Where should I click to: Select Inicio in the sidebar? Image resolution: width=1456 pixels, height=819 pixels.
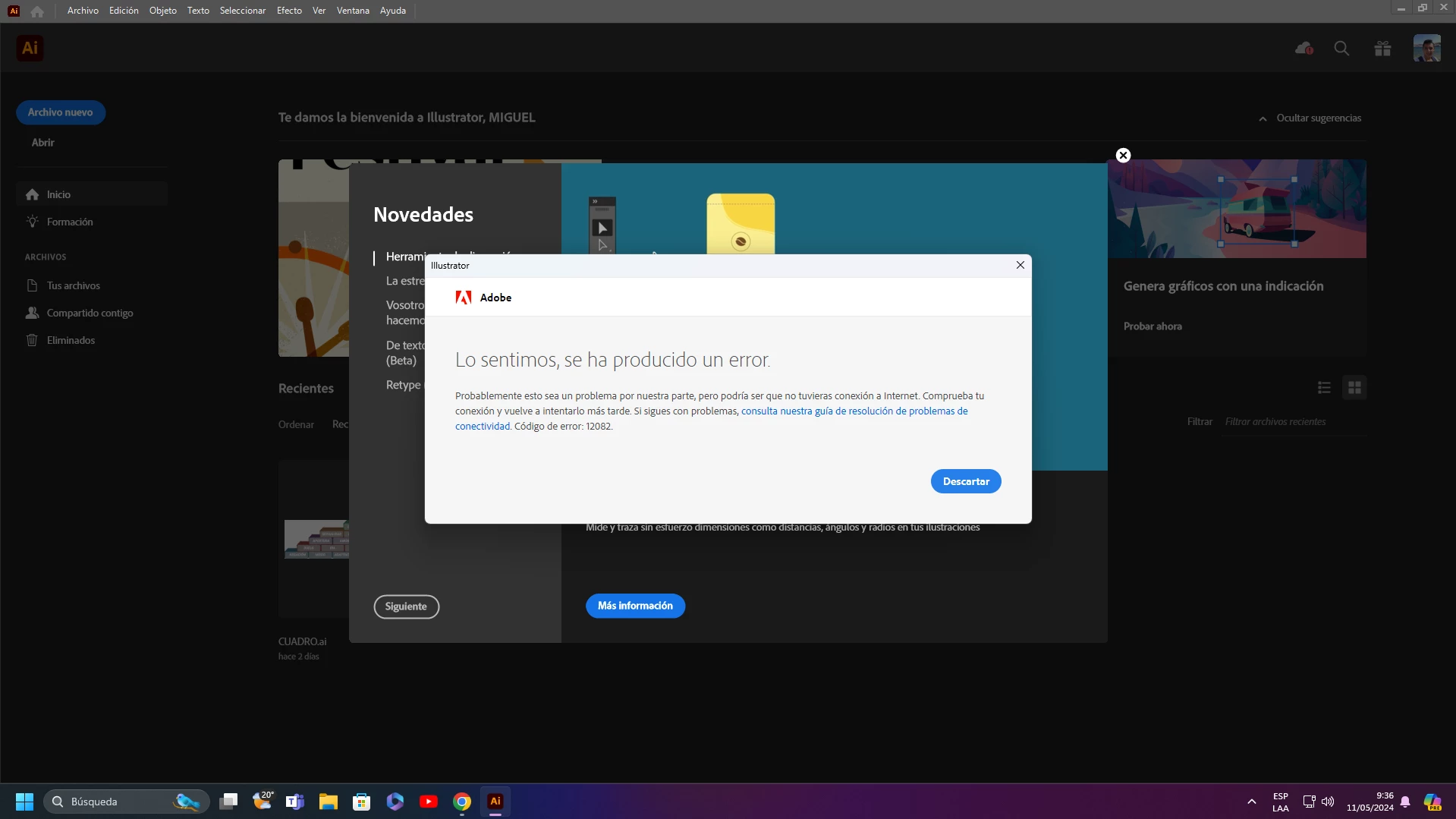tap(92, 194)
